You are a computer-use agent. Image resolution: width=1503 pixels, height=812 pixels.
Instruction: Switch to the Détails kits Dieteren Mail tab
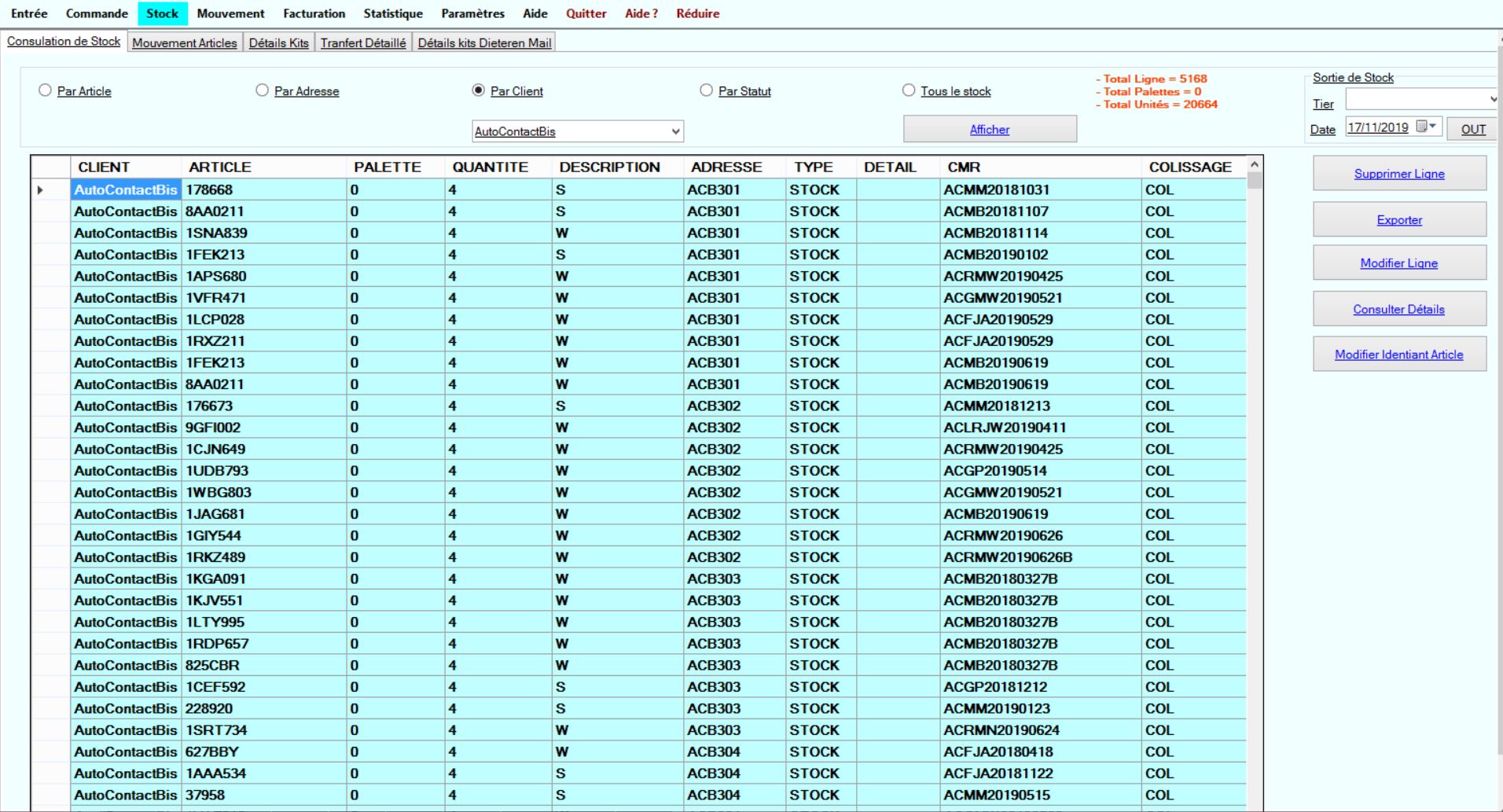click(x=484, y=42)
